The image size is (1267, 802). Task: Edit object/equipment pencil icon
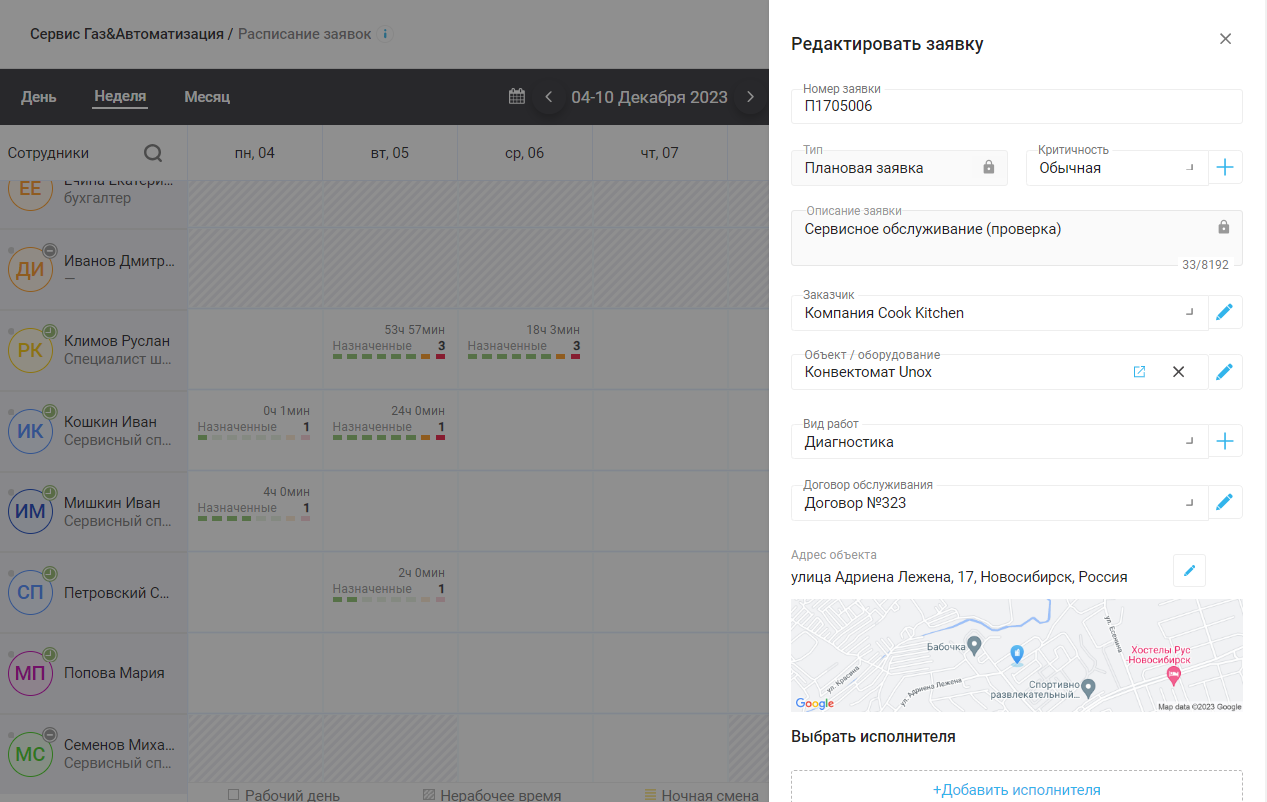(1225, 372)
